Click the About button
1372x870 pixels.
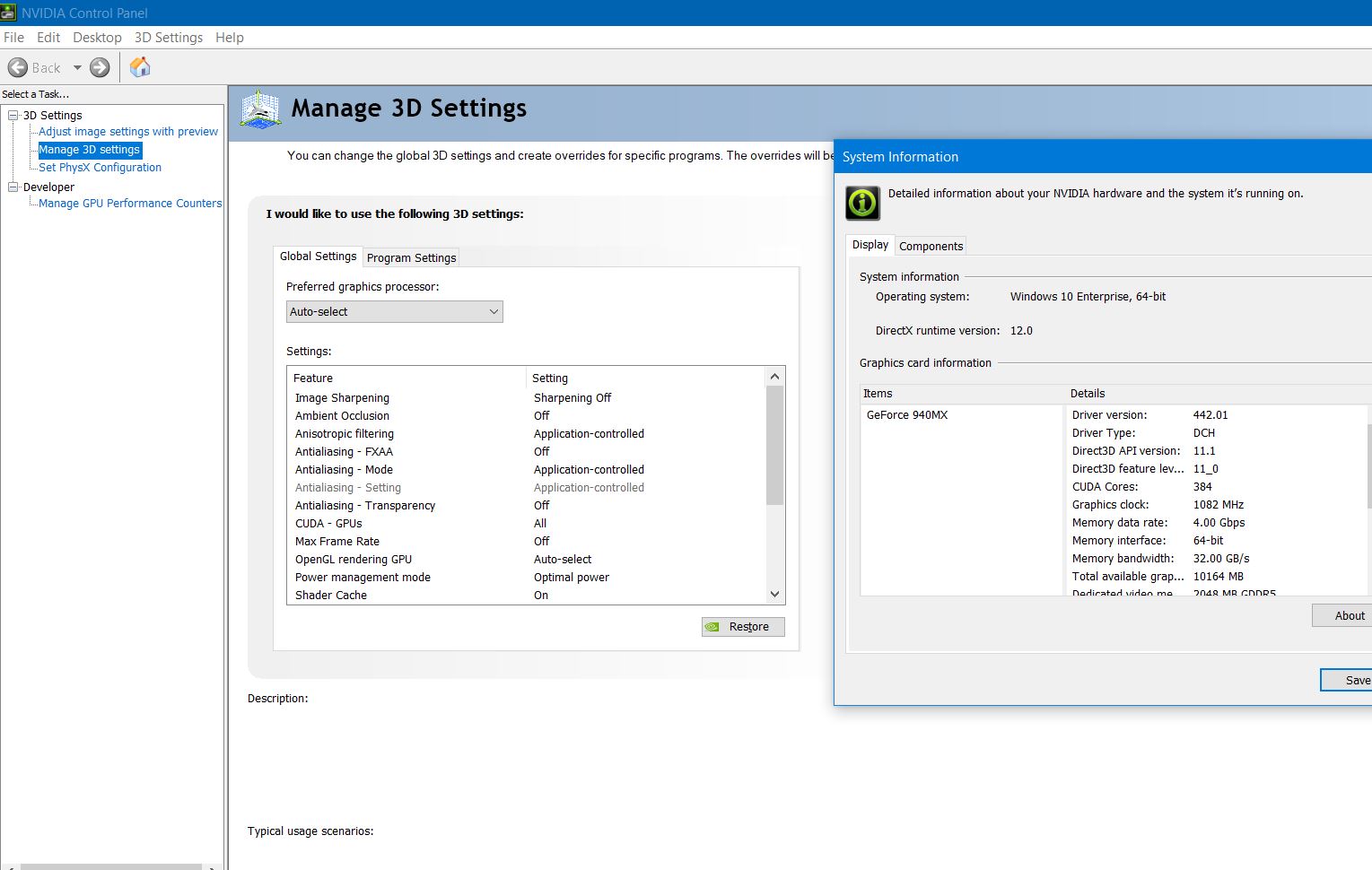(1342, 615)
